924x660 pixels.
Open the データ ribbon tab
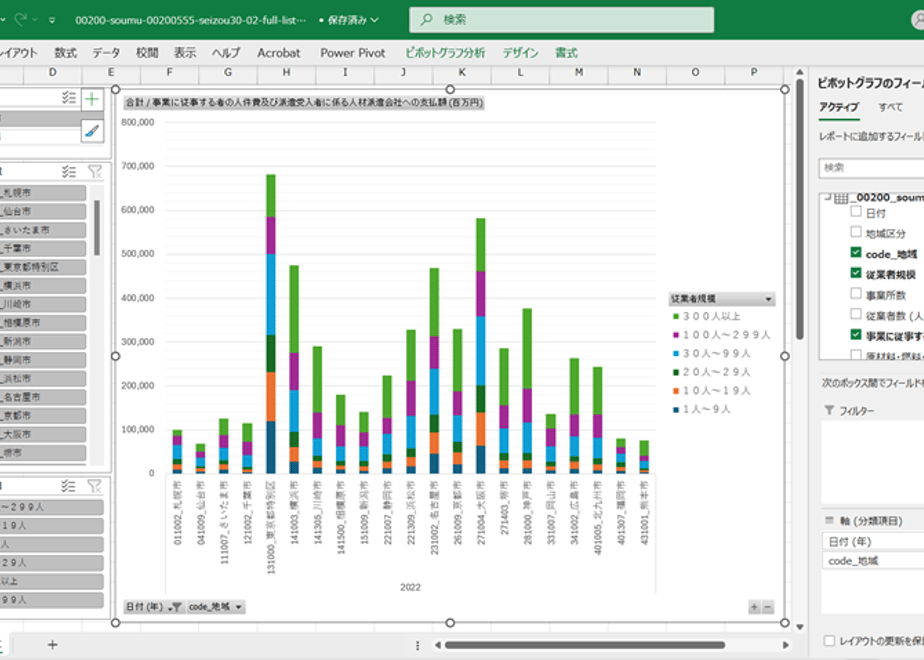pos(106,53)
